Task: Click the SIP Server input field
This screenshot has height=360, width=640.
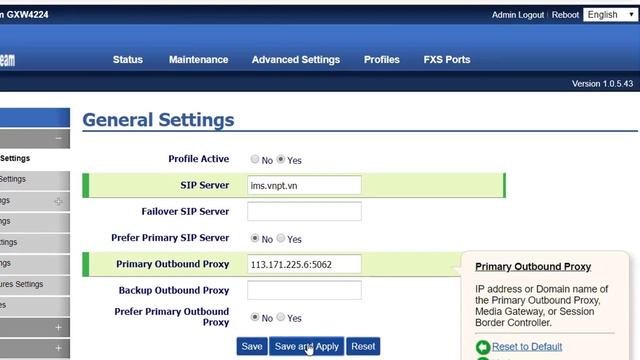Action: click(x=304, y=185)
